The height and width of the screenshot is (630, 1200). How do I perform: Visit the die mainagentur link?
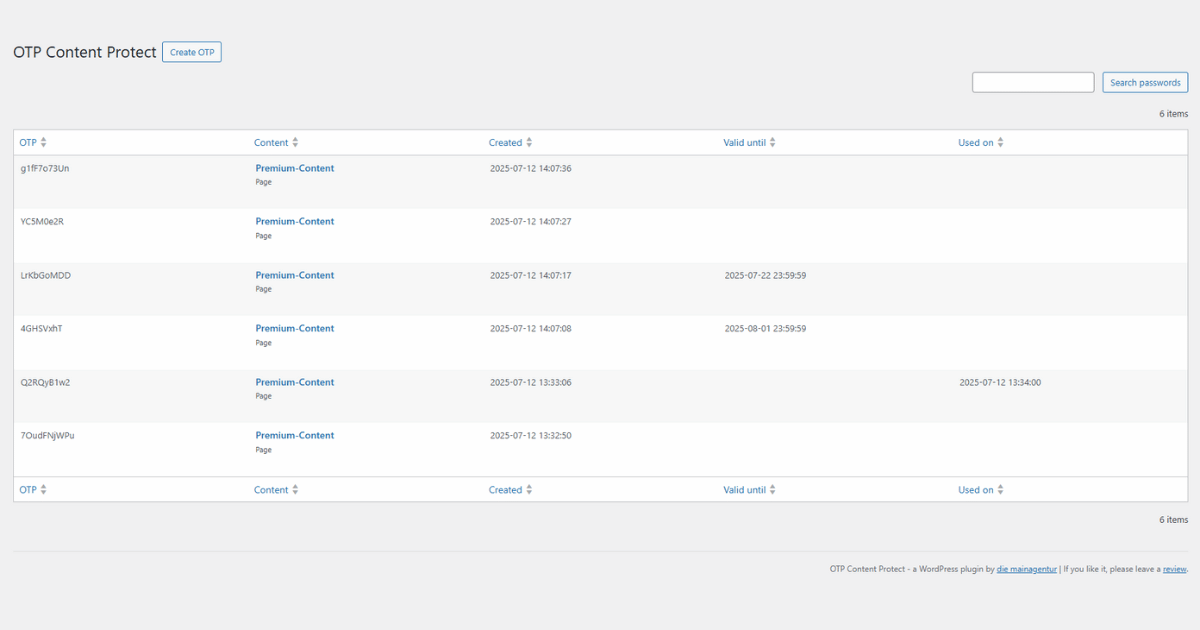(1026, 569)
